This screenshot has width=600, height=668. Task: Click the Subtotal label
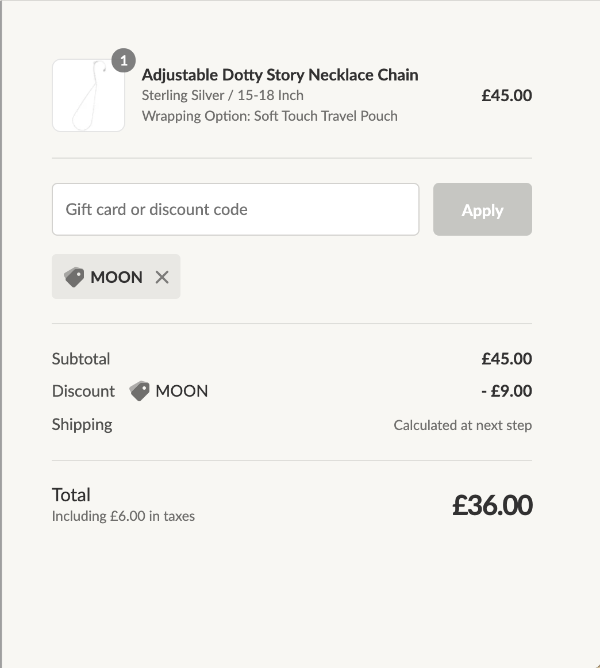click(x=81, y=359)
